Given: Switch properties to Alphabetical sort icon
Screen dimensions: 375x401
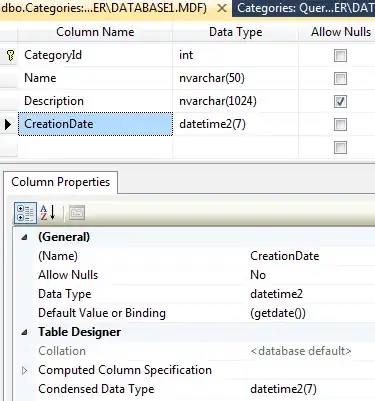Looking at the screenshot, I should 48,213.
